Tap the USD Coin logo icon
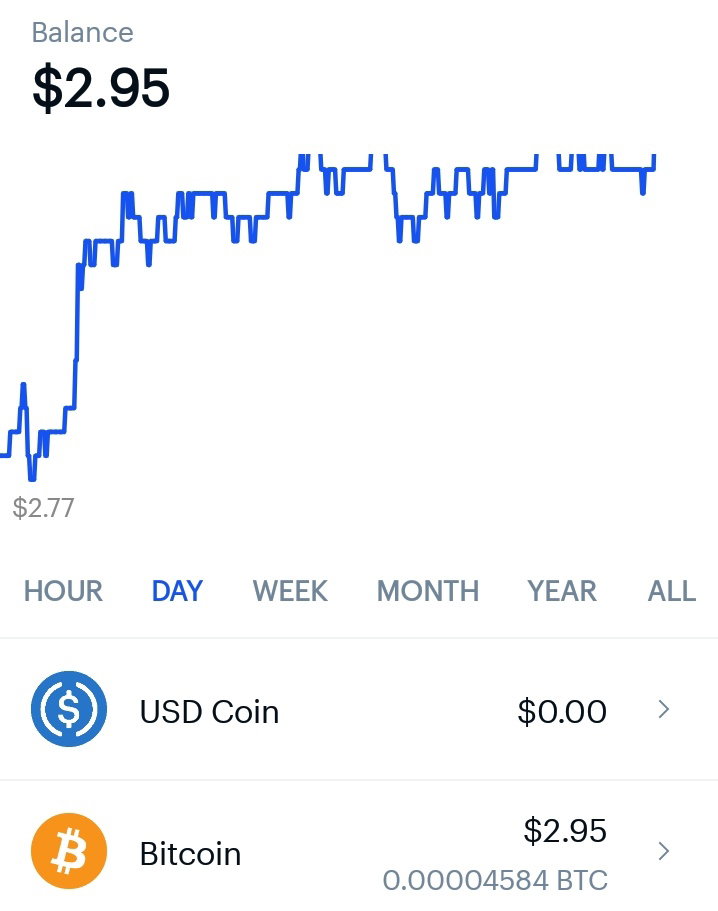 (x=69, y=709)
